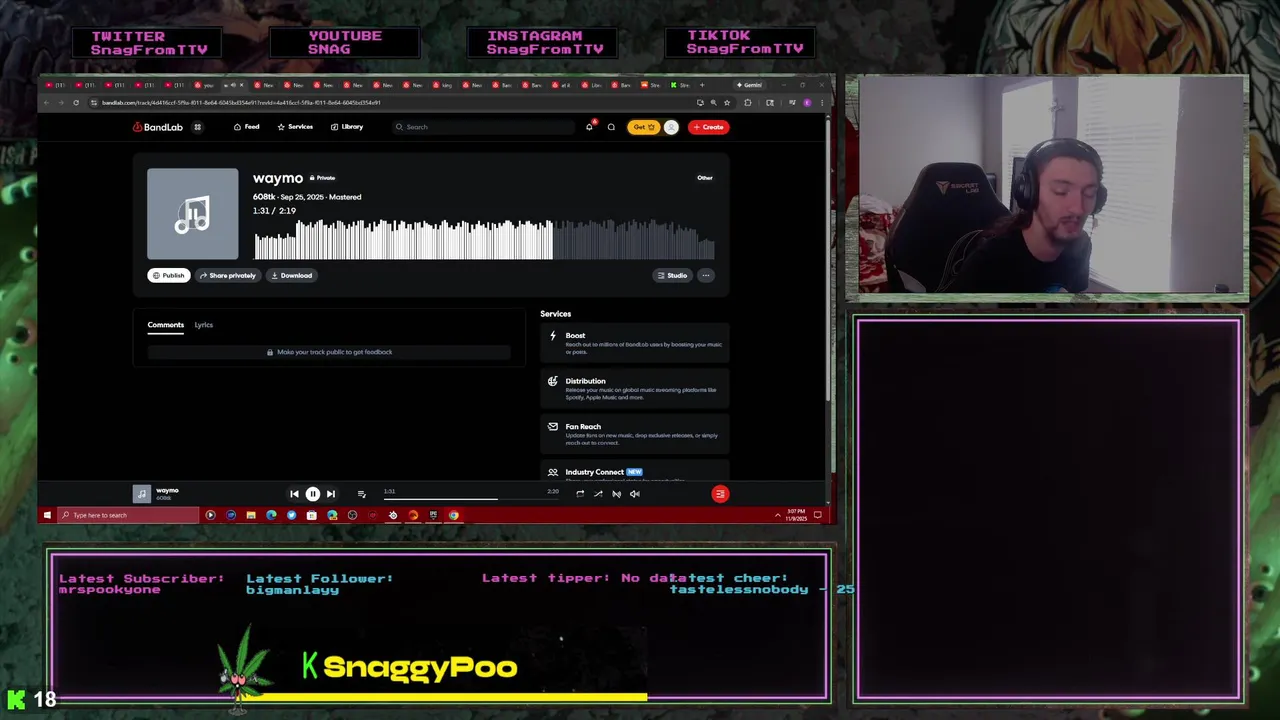
Task: Open the Library menu
Action: tap(347, 127)
